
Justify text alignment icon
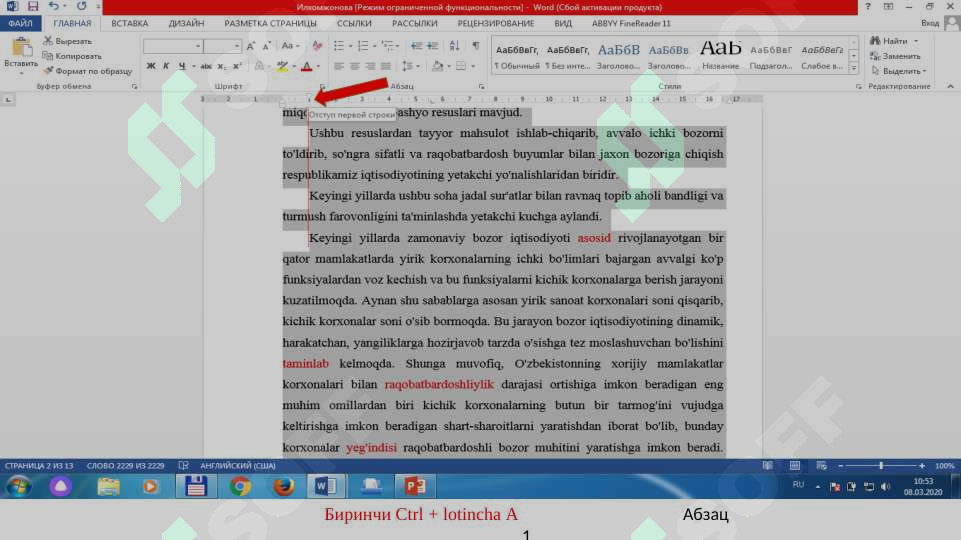coord(386,66)
